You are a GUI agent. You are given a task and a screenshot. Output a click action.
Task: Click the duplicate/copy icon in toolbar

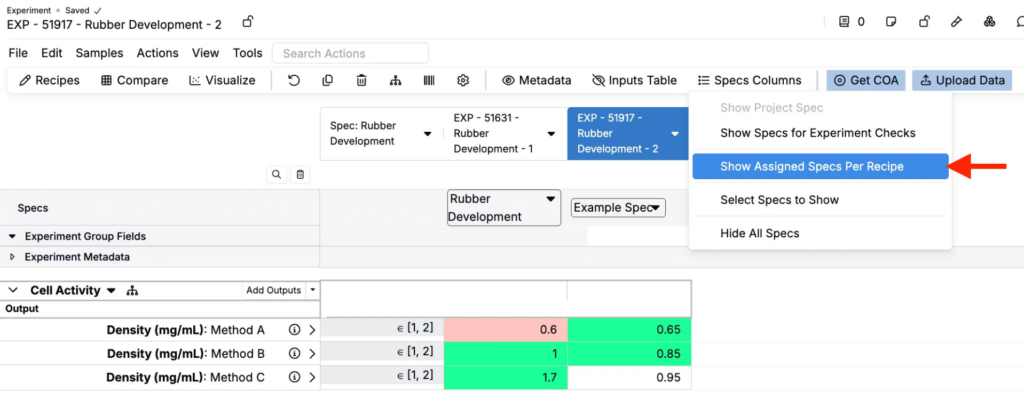click(328, 80)
